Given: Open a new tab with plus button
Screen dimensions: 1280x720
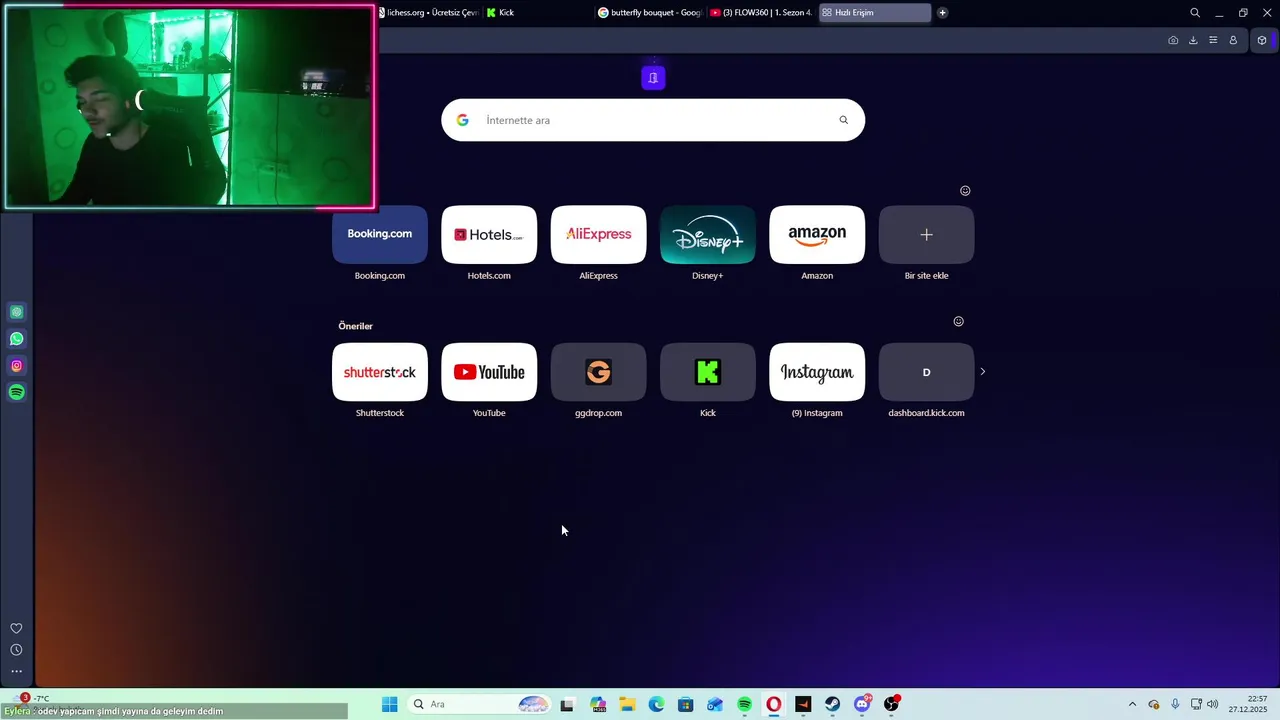Looking at the screenshot, I should pyautogui.click(x=942, y=13).
